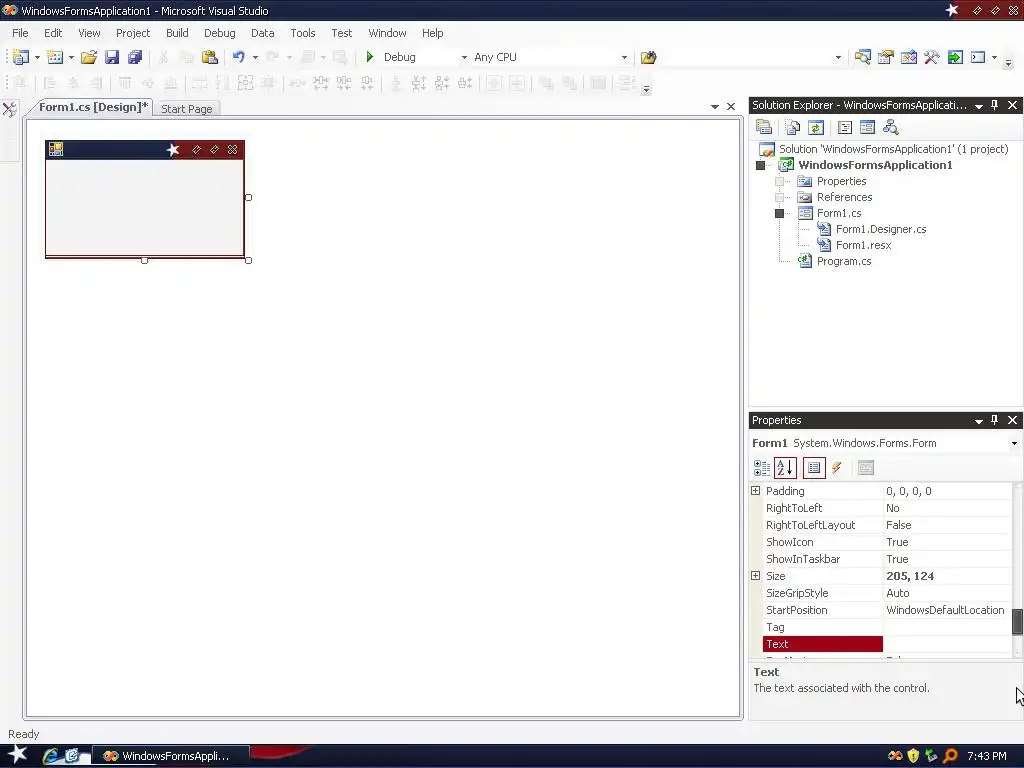
Task: Toggle the Alphabetical sort in the Properties panel
Action: point(785,468)
